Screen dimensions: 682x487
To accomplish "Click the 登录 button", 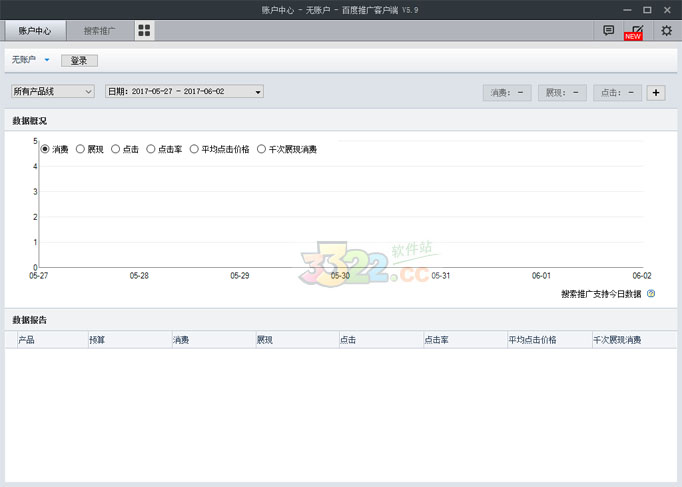I will [79, 60].
